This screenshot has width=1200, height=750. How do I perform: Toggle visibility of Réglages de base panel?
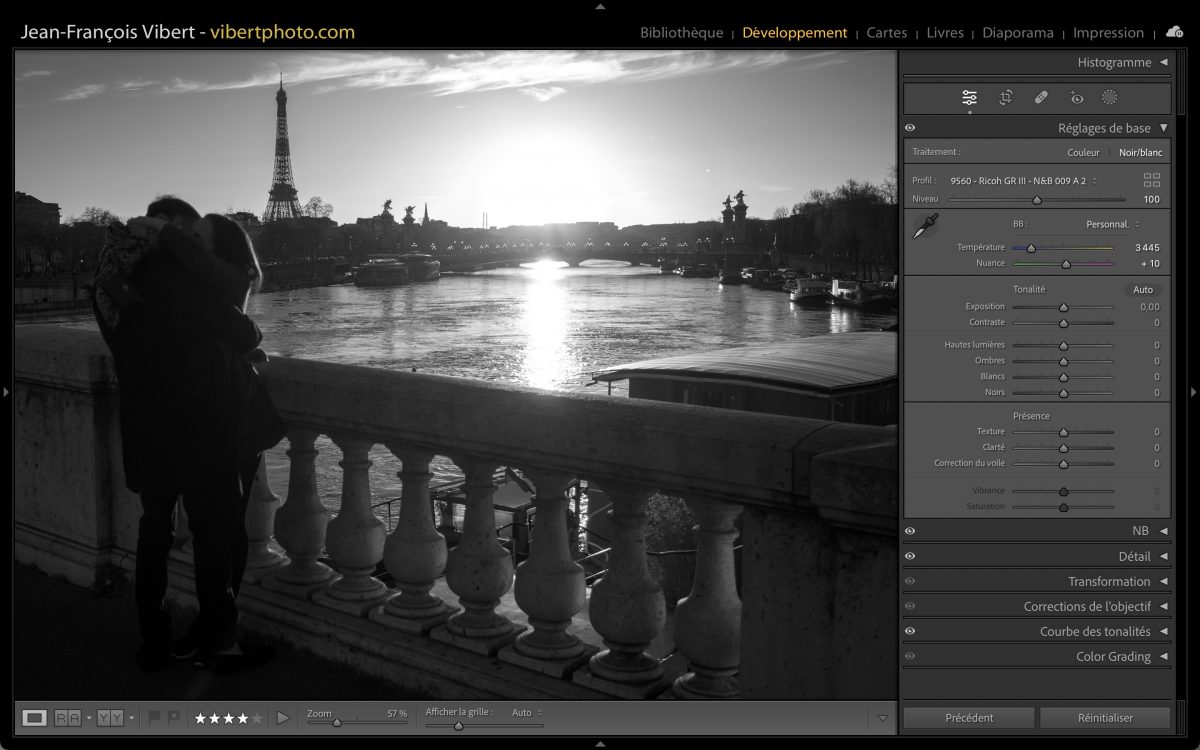(x=910, y=128)
